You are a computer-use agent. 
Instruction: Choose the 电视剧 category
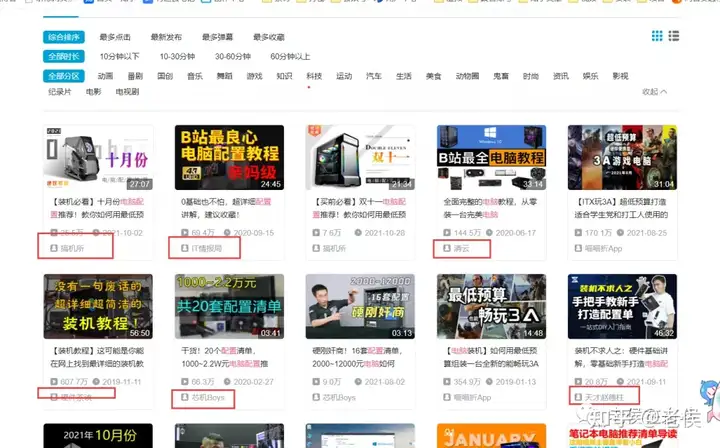[127, 92]
